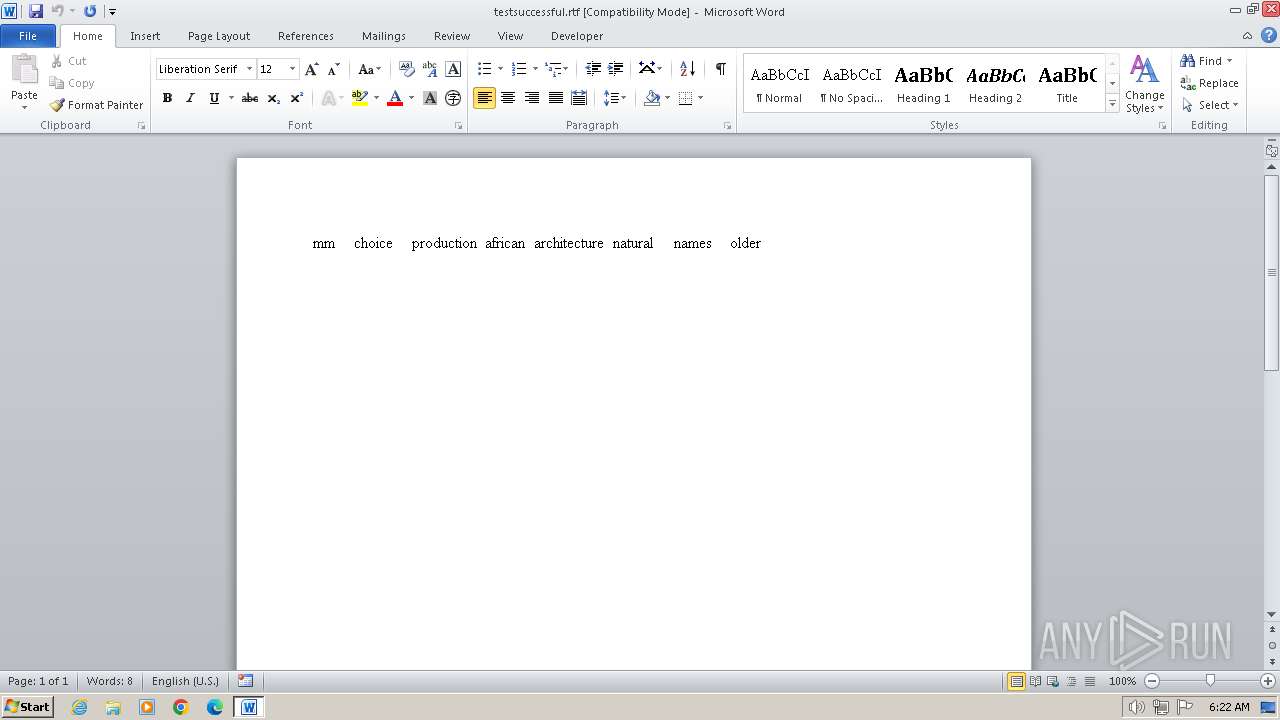Screen dimensions: 1280x720
Task: Click the Redo icon in Quick Access toolbar
Action: 90,11
